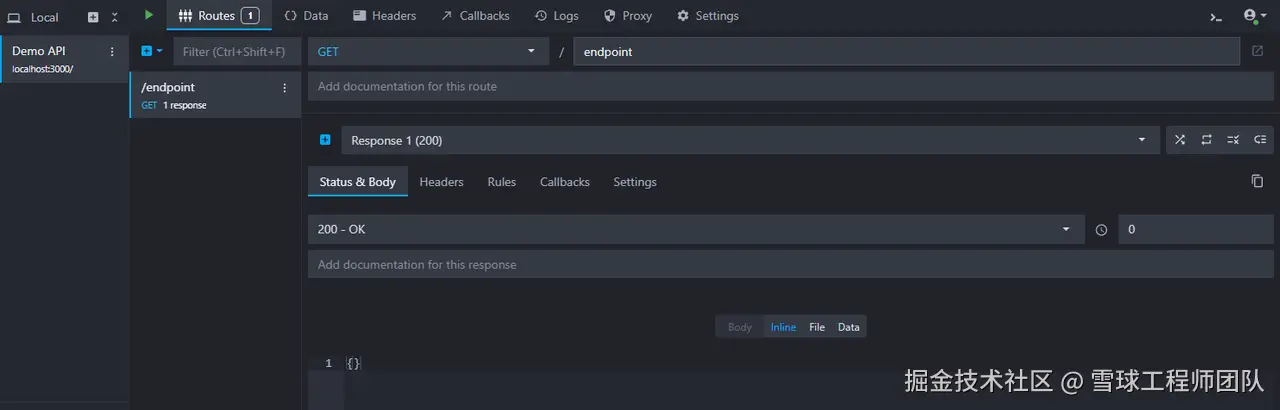Expand the 200 - OK status dropdown
Image resolution: width=1280 pixels, height=410 pixels.
click(x=695, y=229)
